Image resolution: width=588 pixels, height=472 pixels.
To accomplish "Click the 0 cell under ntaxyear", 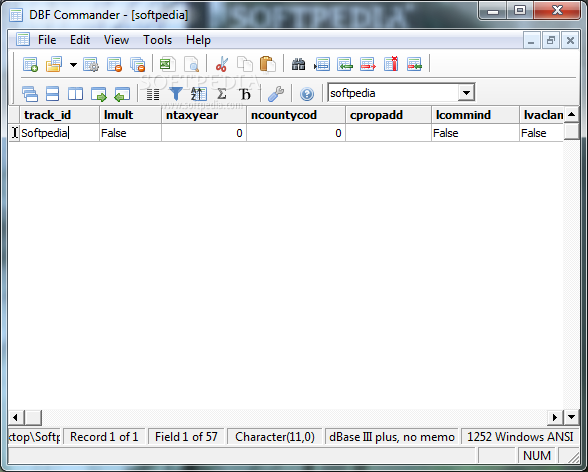I will (204, 133).
